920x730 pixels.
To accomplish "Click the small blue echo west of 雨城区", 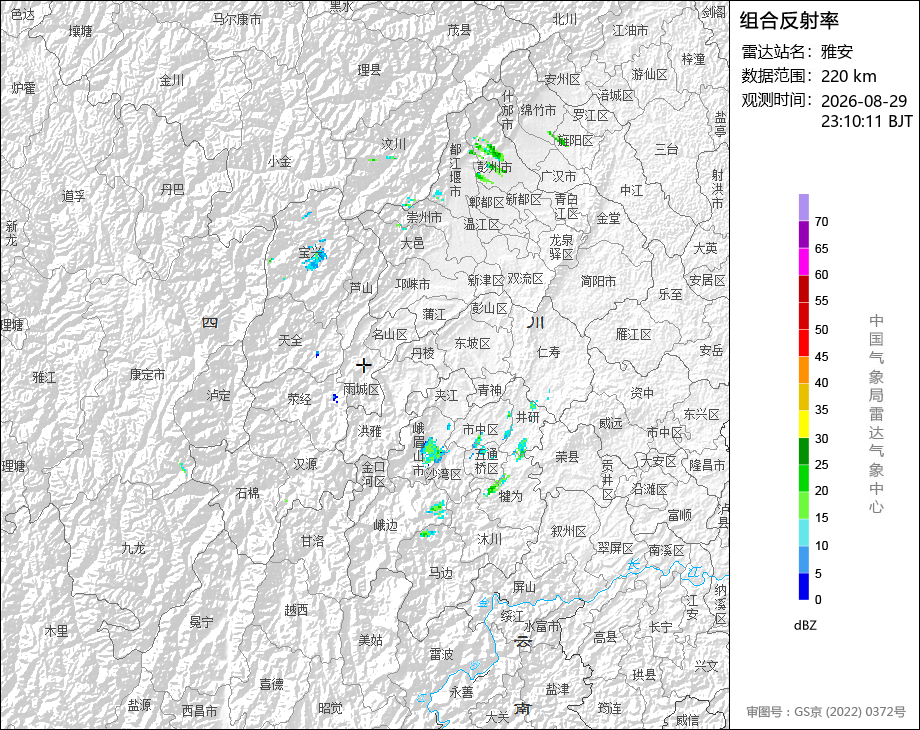I will tap(335, 398).
